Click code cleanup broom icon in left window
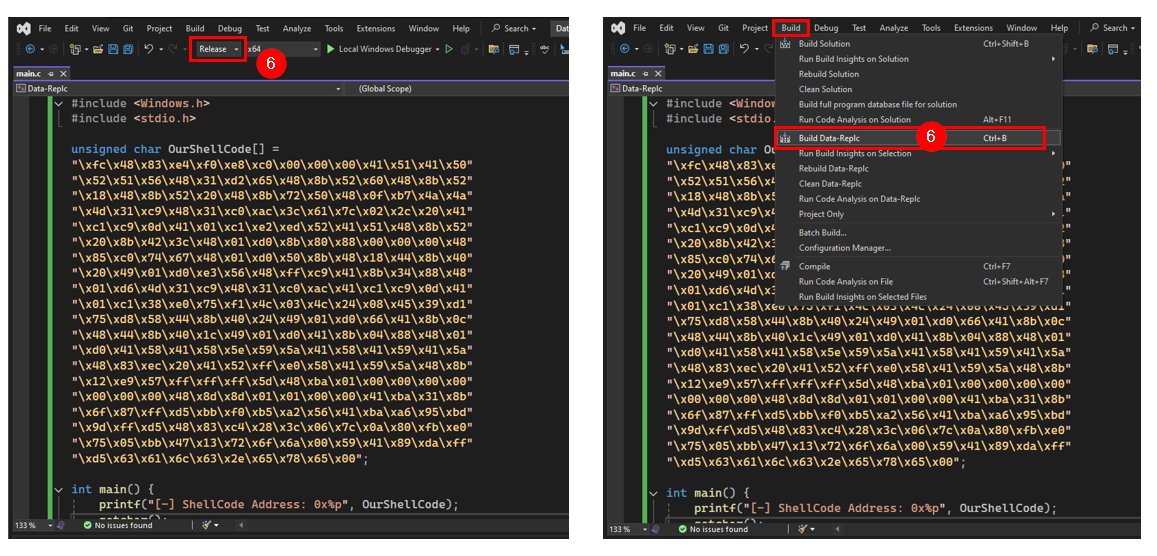Viewport: 1157px width, 556px height. [x=207, y=526]
